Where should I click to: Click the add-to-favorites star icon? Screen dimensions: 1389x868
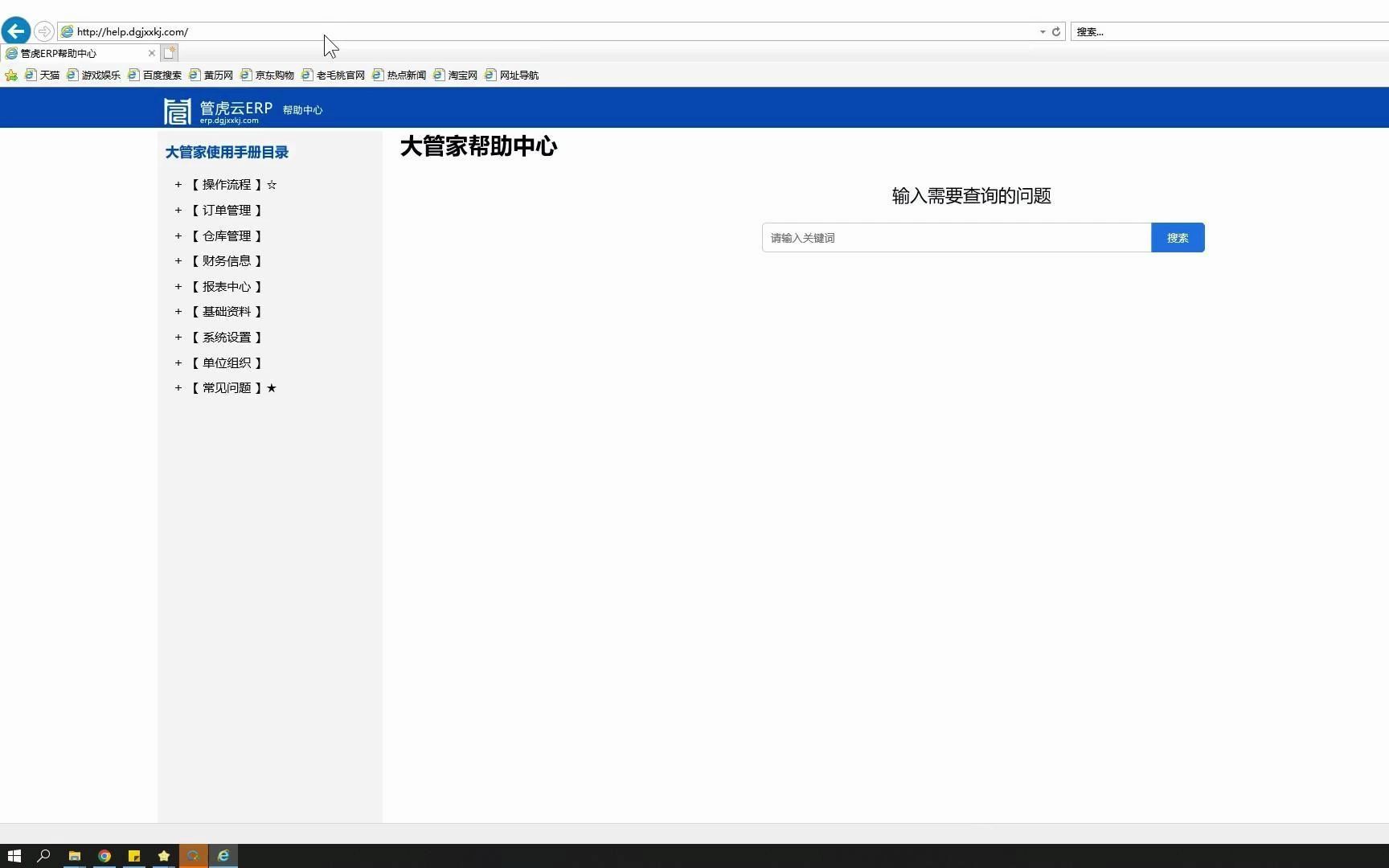(x=11, y=75)
